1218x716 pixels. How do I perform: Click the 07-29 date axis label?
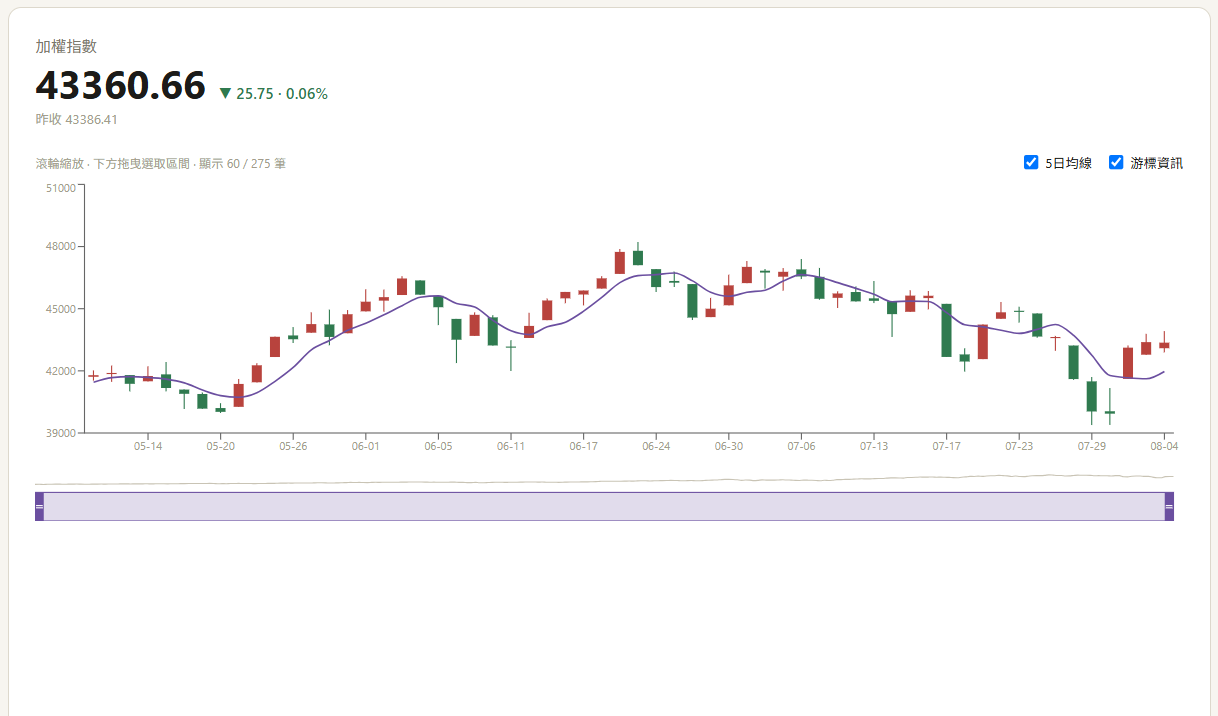tap(1092, 446)
